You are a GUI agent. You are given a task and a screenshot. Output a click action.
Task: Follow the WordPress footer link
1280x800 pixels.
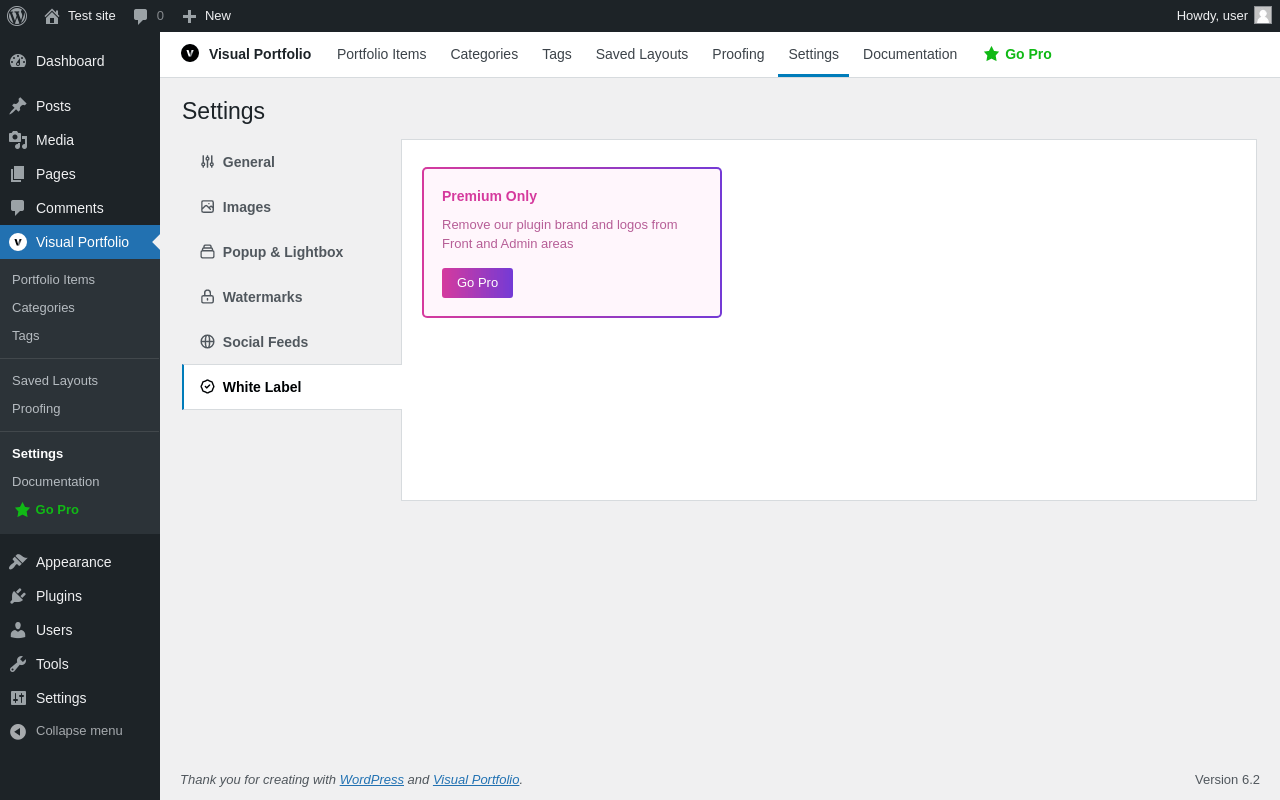pos(371,779)
